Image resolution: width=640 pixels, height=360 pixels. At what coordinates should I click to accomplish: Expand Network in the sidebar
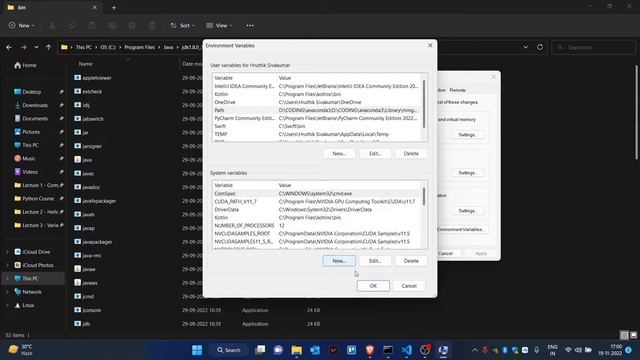tap(7, 292)
